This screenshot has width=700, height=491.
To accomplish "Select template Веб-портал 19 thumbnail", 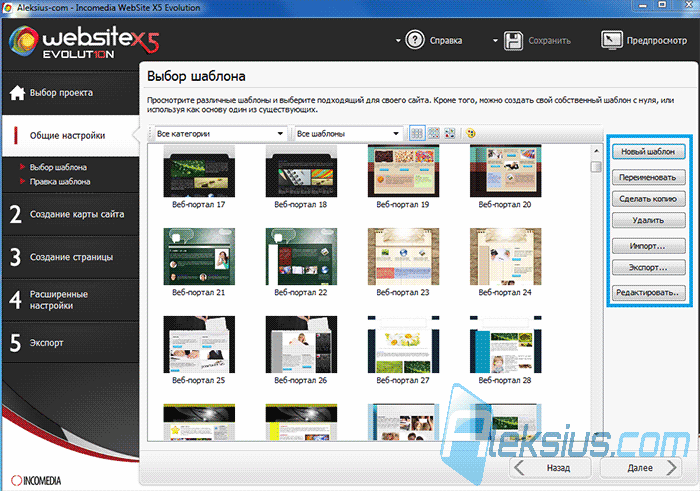I will click(x=404, y=171).
